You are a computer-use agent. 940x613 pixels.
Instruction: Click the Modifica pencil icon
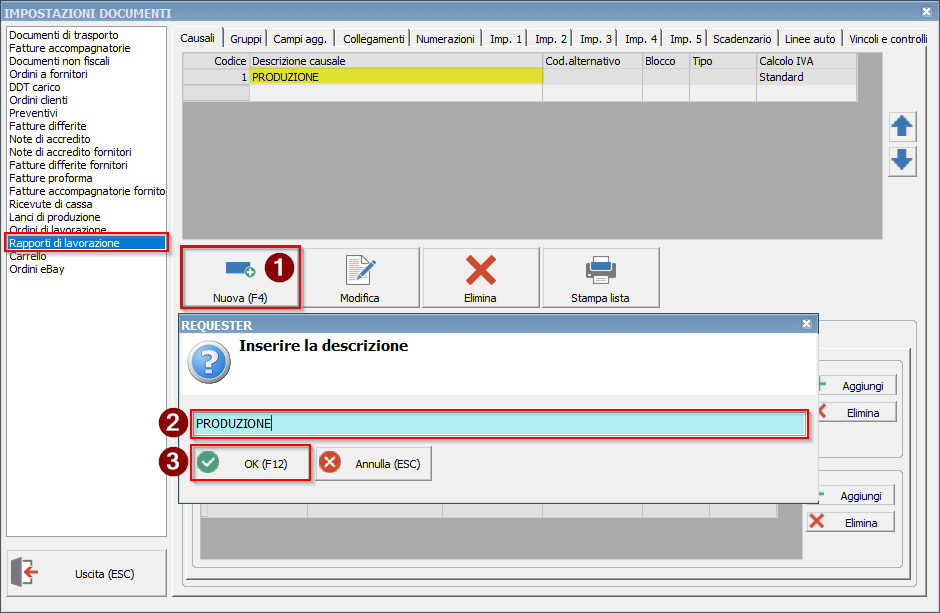[x=360, y=270]
